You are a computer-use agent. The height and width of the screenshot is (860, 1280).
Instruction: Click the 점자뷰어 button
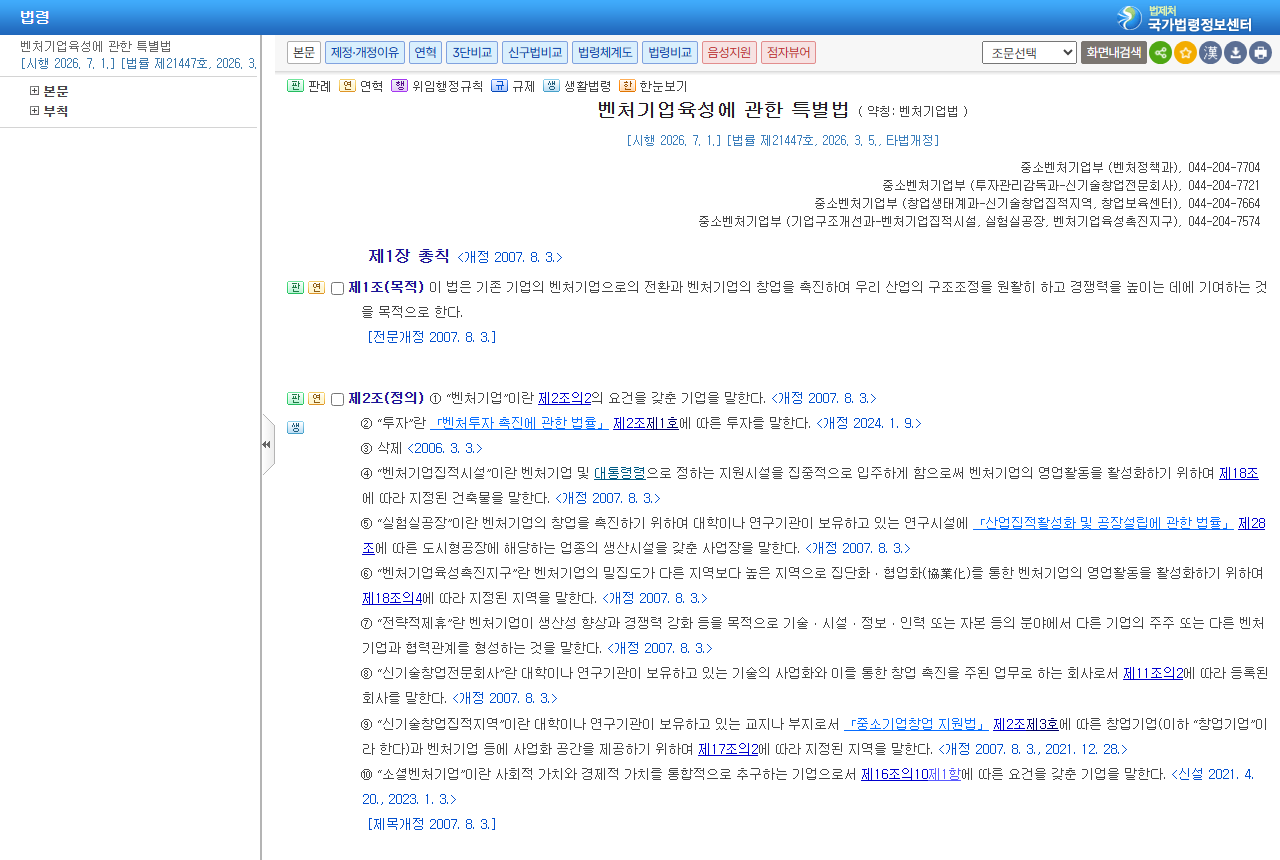point(788,52)
